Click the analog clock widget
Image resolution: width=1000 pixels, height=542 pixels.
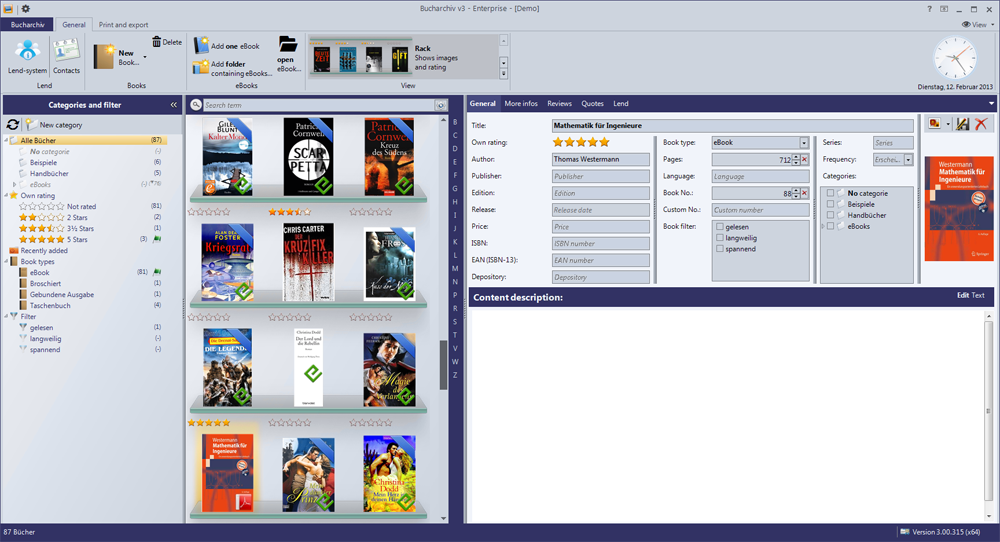[955, 58]
